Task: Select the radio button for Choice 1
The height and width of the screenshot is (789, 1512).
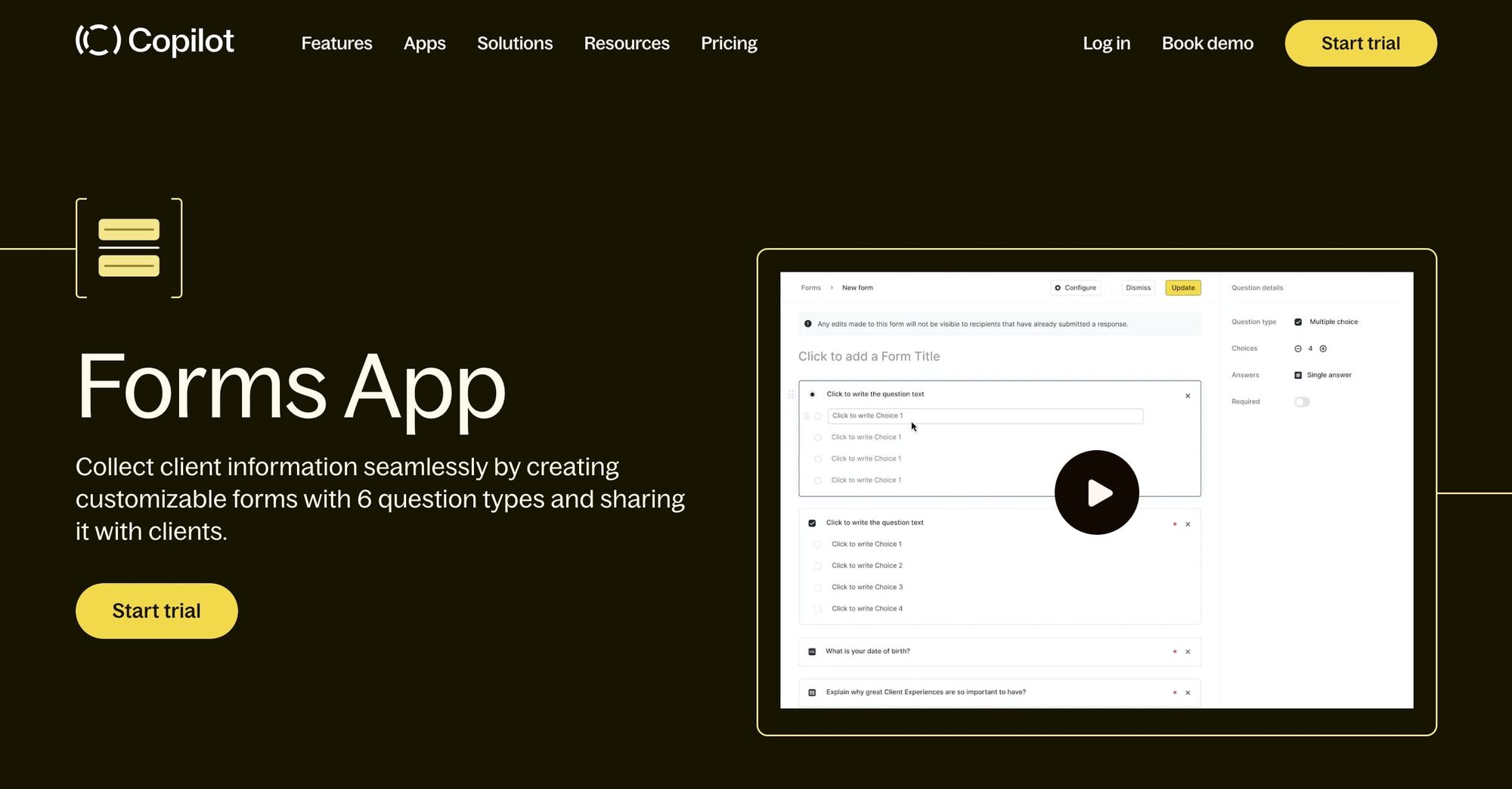Action: point(817,416)
